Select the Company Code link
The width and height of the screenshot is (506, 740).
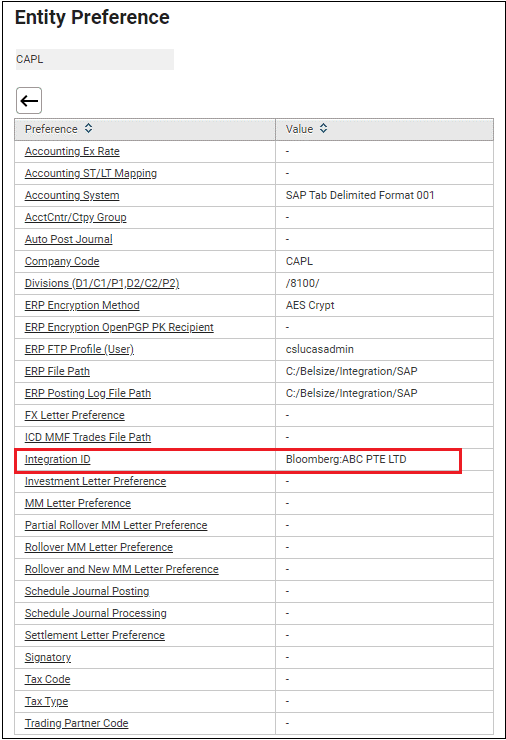[62, 261]
